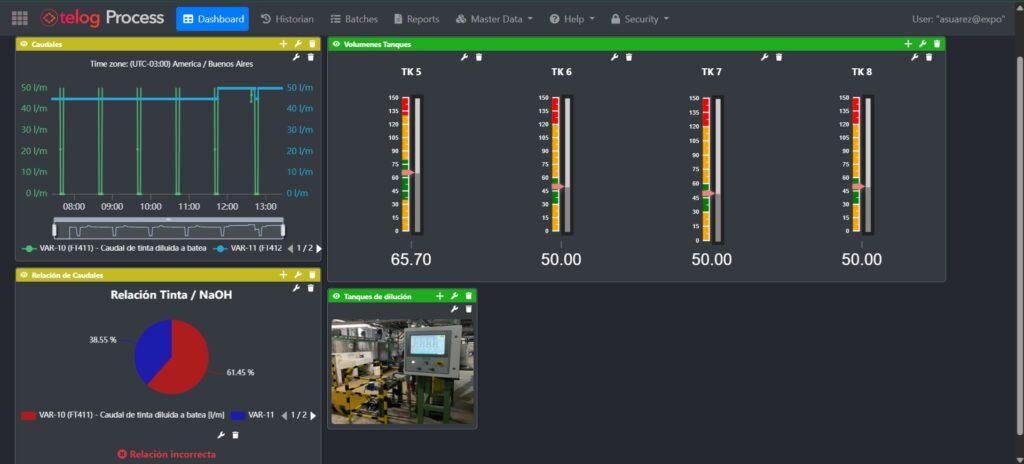The width and height of the screenshot is (1024, 464).
Task: Expand the Security dropdown menu
Action: tap(640, 19)
